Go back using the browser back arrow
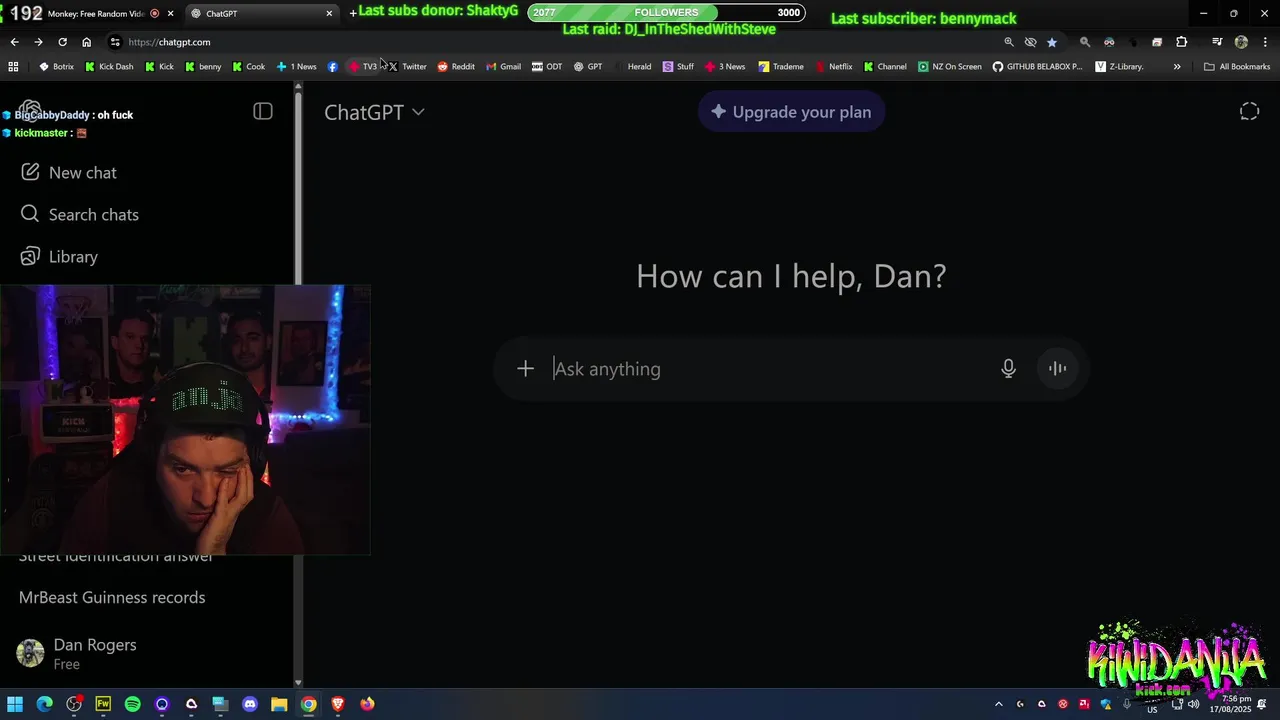 (14, 42)
